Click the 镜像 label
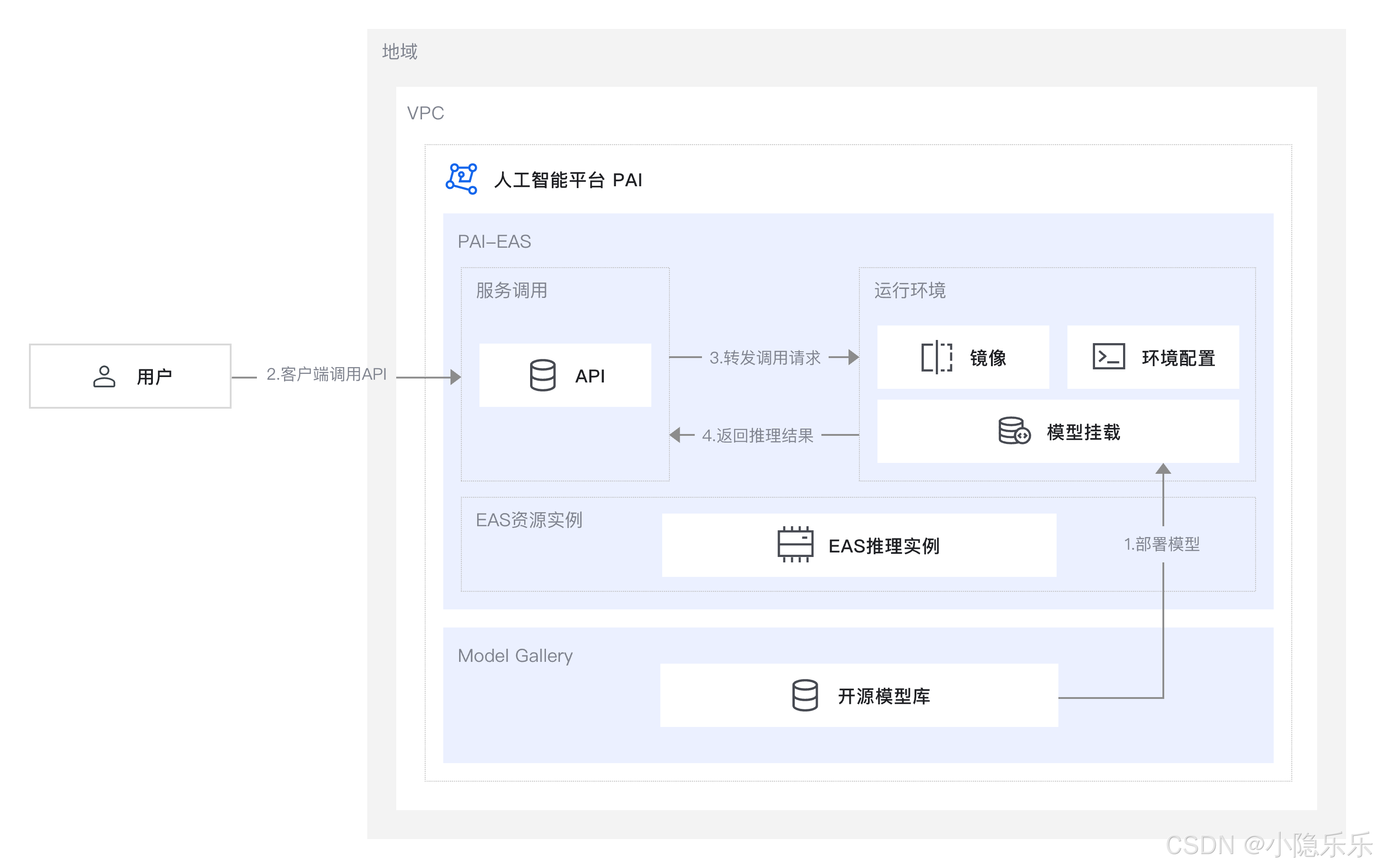This screenshot has height=868, width=1375. click(988, 358)
